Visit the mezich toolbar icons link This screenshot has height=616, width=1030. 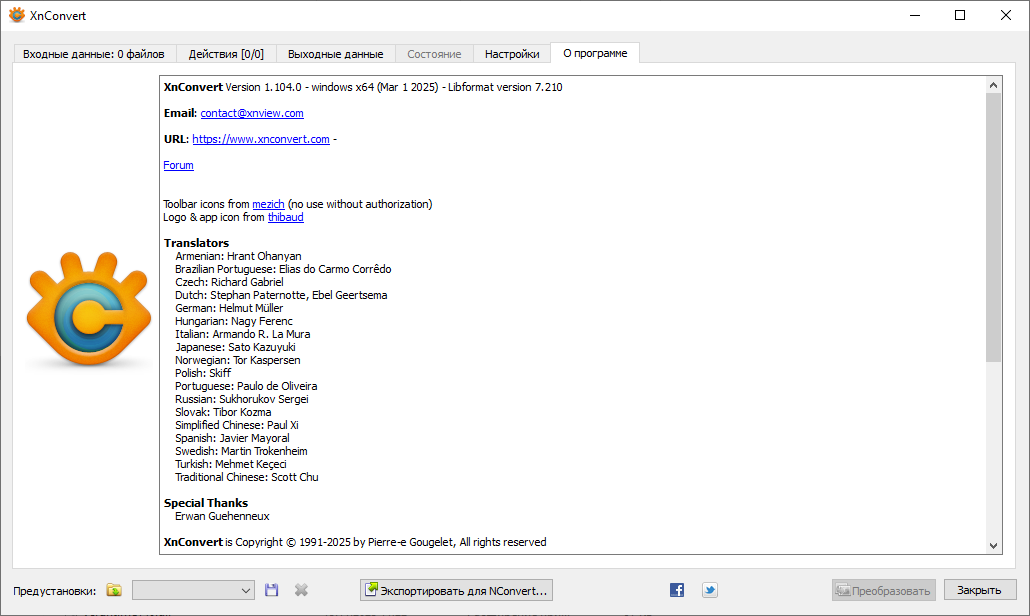(269, 204)
